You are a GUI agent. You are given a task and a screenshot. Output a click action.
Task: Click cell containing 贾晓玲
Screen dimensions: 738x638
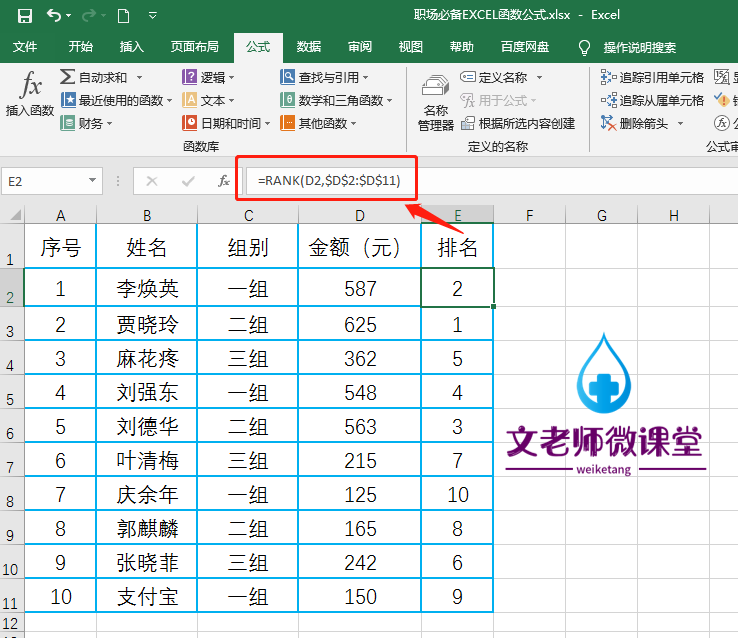(147, 325)
